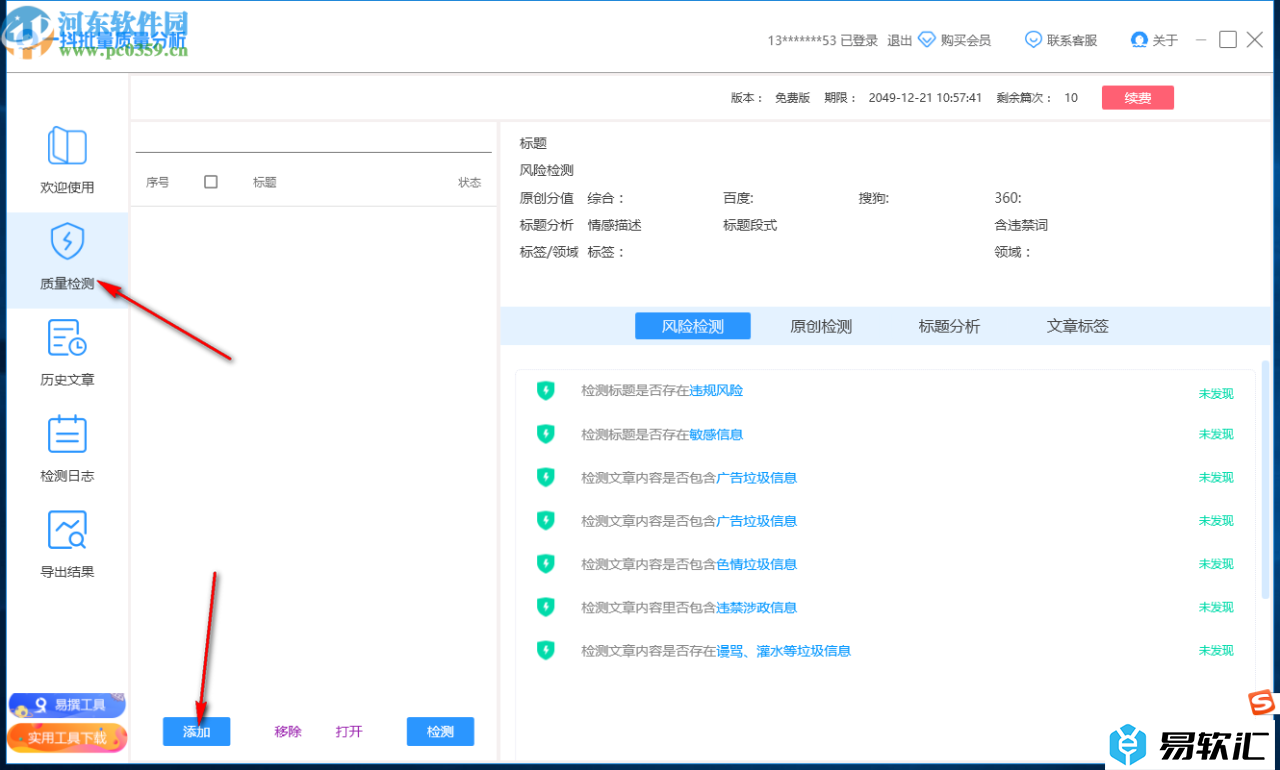Screen dimensions: 1280x770
Task: Toggle the select-all checkbox in list header
Action: click(x=211, y=182)
